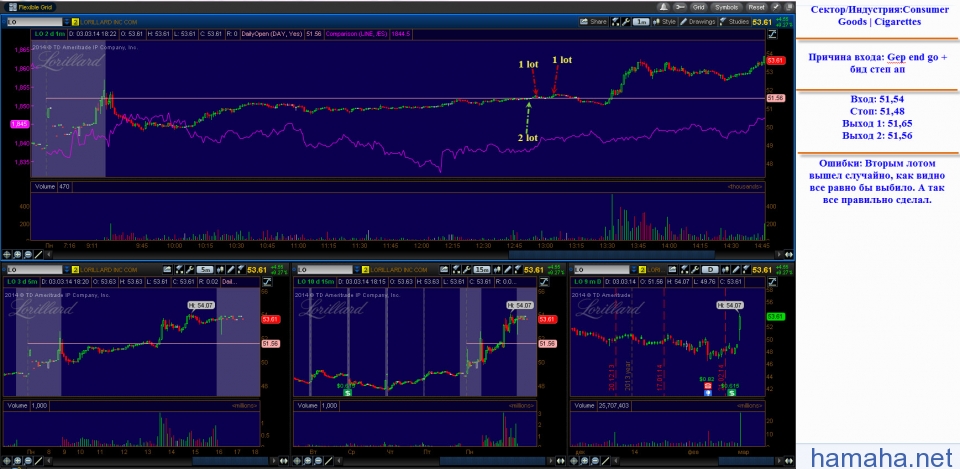The height and width of the screenshot is (469, 960).
Task: Click the Volume 25,707,403 label on daily chart
Action: 601,405
